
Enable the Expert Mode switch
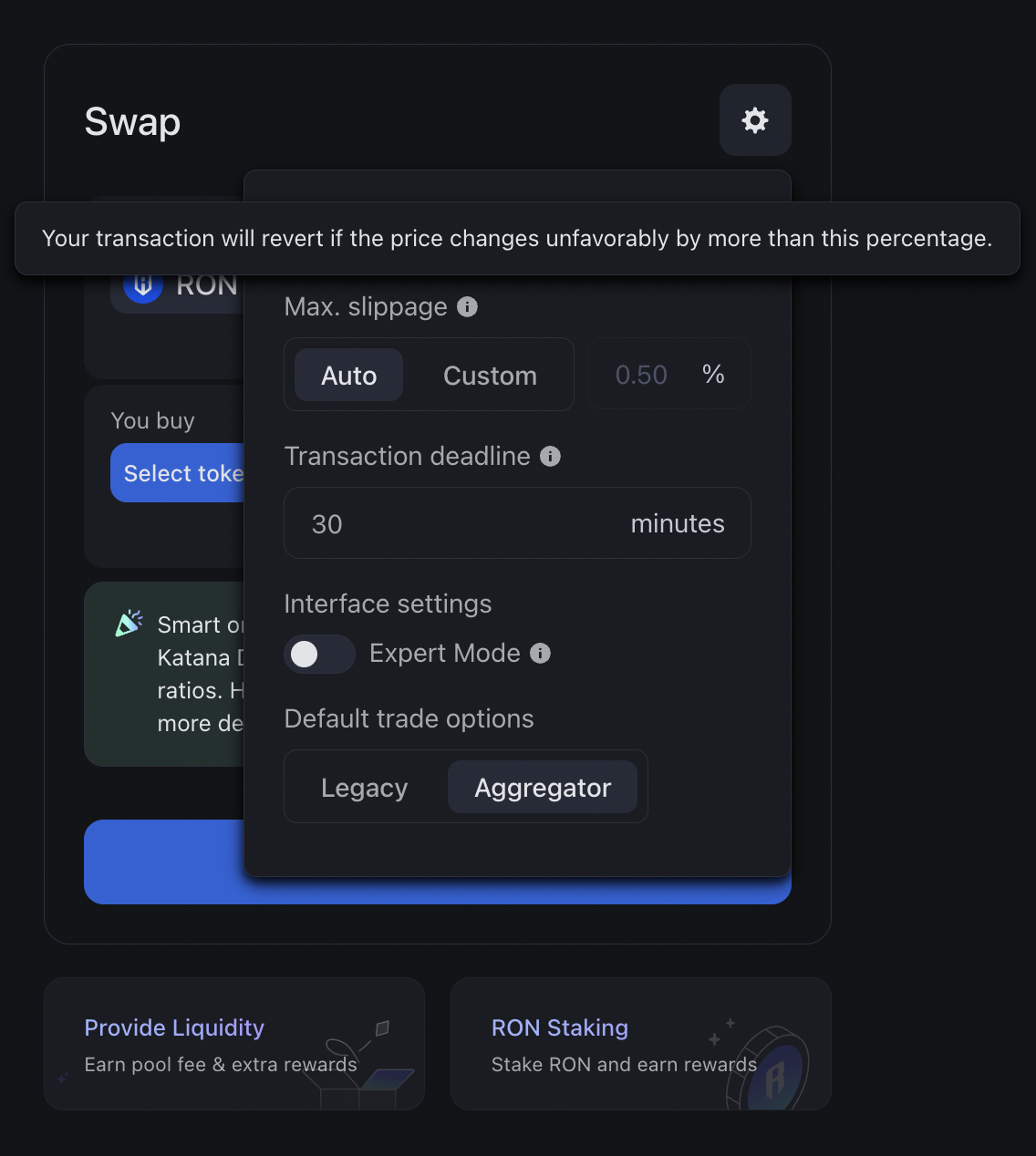point(319,654)
